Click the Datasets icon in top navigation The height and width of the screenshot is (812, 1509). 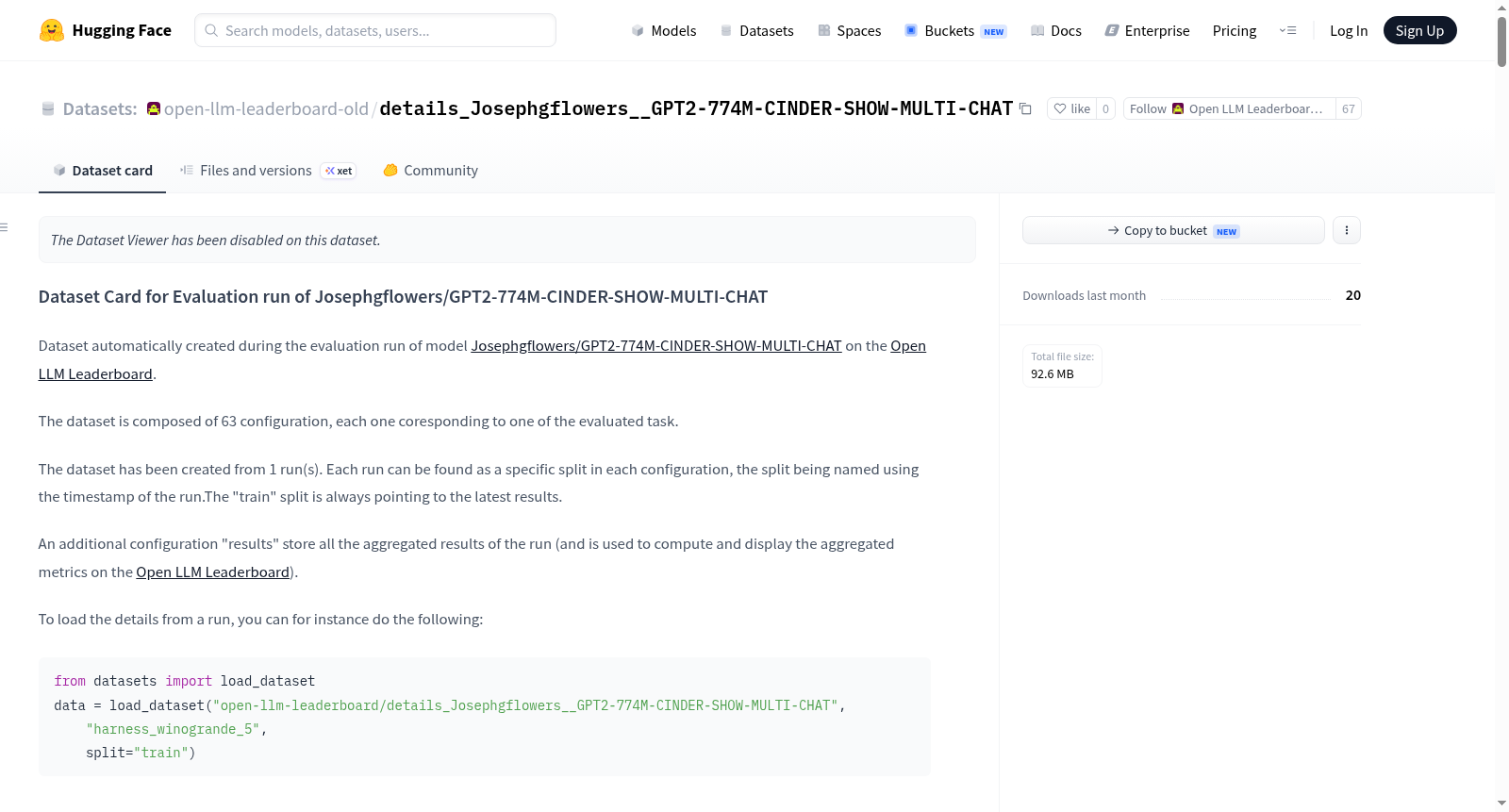(726, 30)
